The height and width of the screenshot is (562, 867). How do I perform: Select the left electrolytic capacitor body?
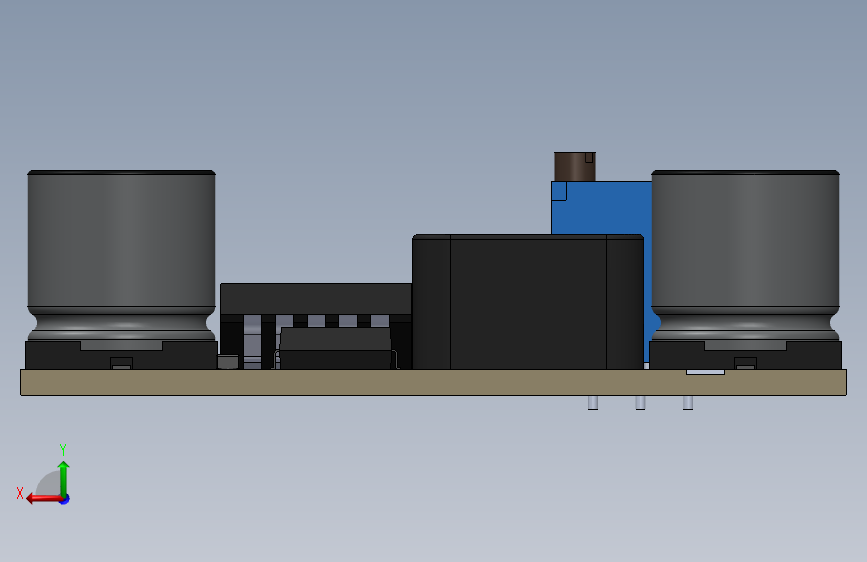click(121, 255)
